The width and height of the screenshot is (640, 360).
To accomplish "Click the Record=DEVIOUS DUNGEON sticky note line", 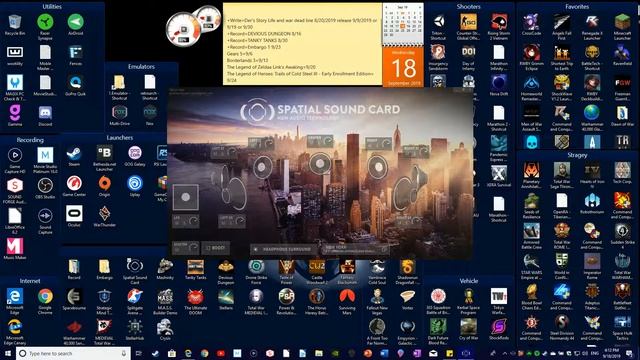I will (264, 33).
